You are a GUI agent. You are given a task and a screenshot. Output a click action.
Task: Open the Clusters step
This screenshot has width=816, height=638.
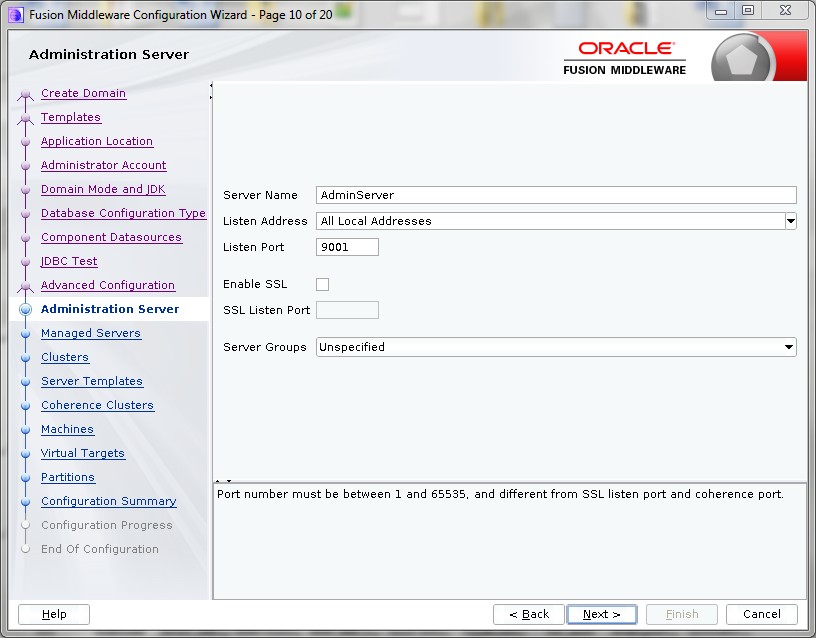[65, 357]
